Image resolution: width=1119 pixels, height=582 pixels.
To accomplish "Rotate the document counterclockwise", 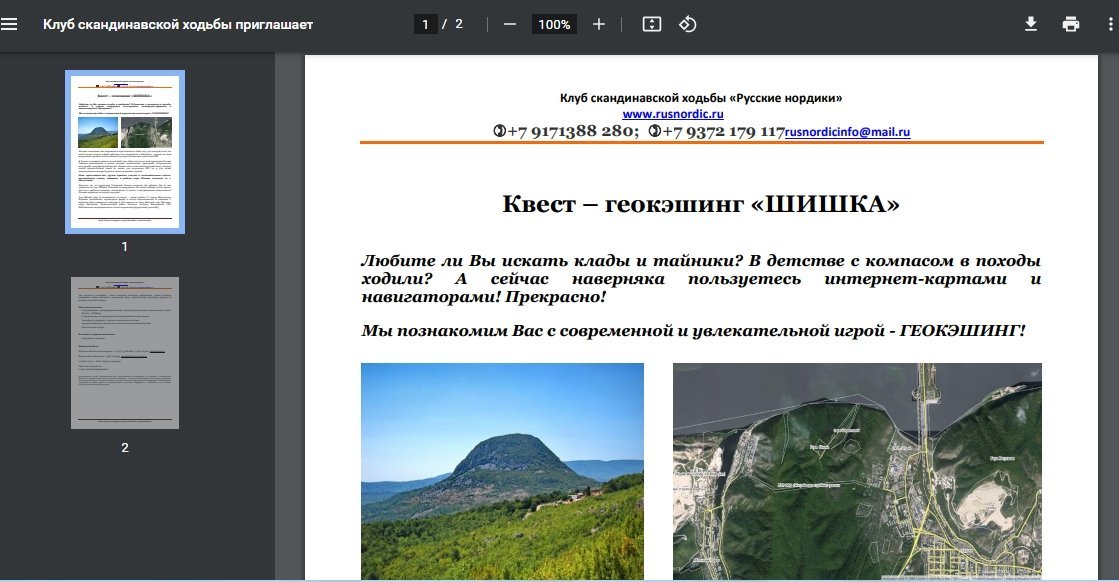I will tap(688, 24).
